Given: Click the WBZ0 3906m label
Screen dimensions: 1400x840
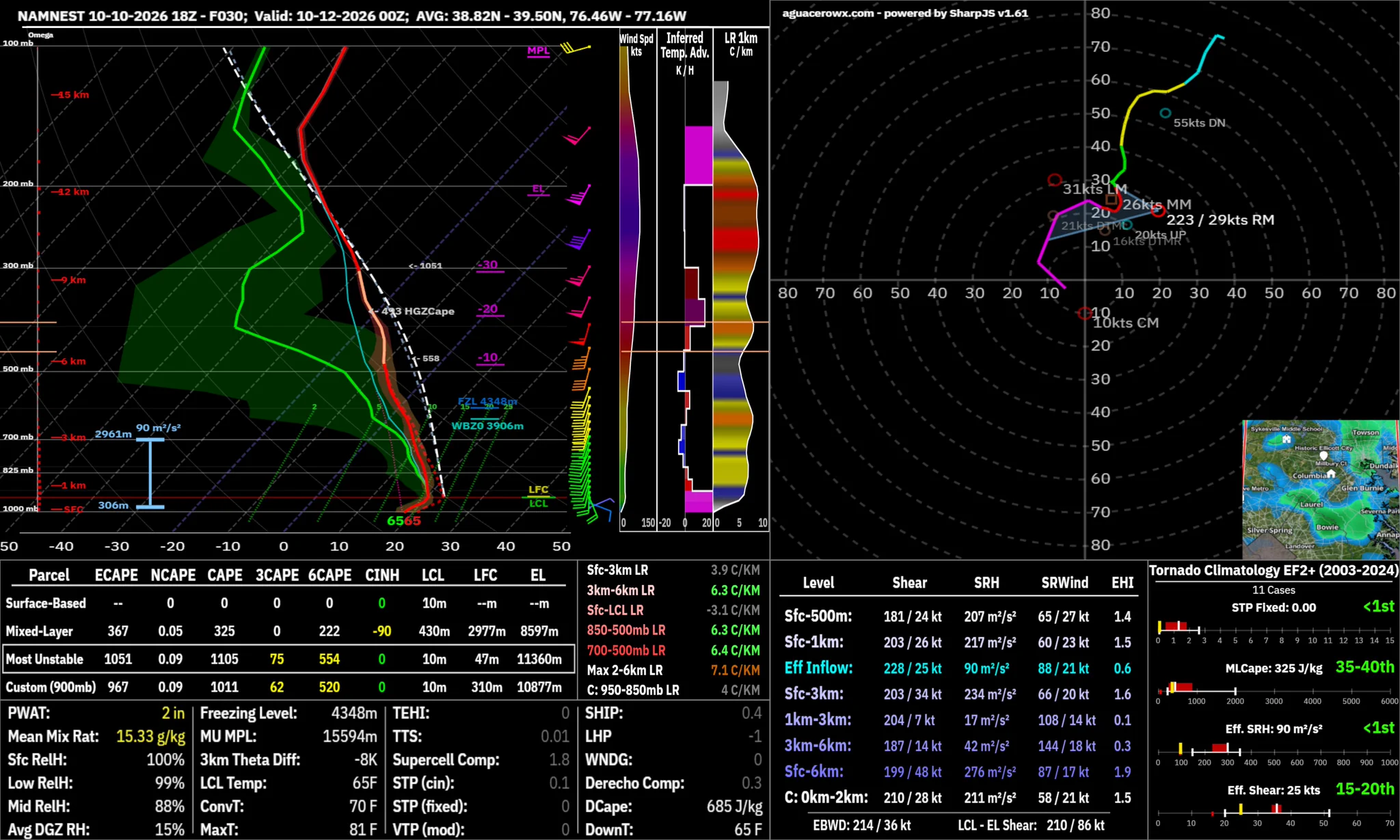Looking at the screenshot, I should click(x=487, y=426).
